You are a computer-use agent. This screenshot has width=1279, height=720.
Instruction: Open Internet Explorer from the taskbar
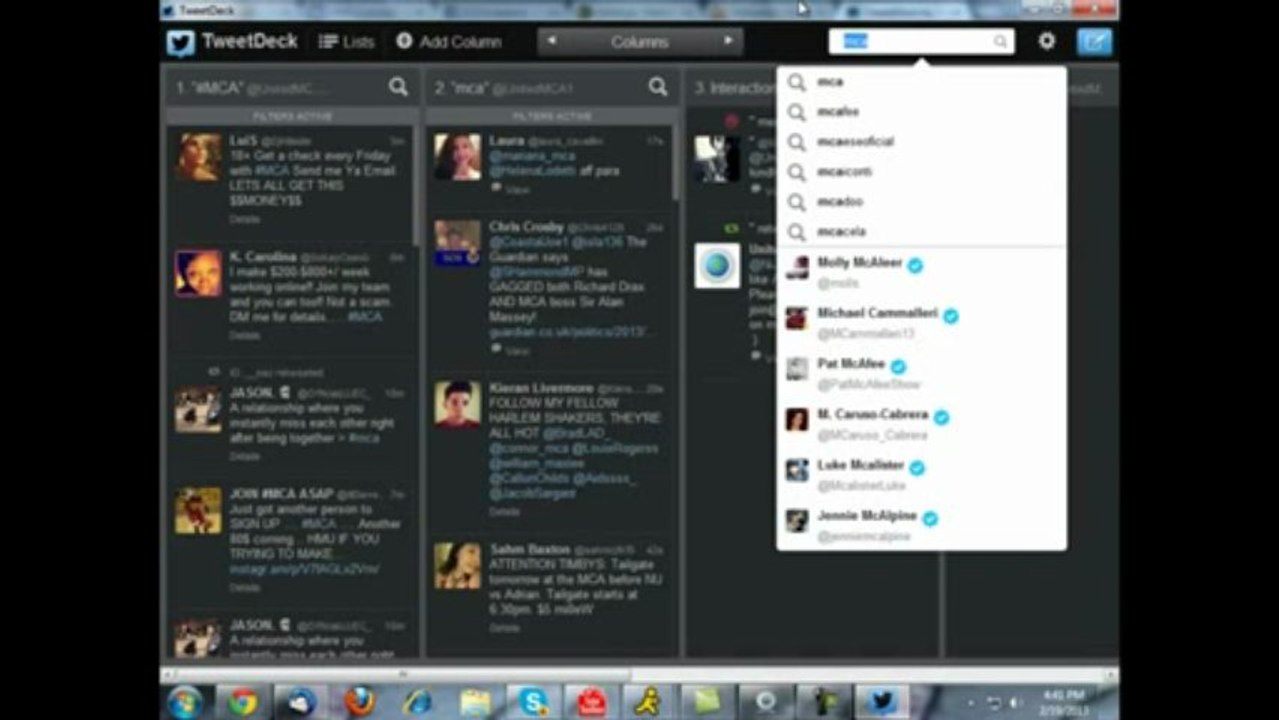tap(417, 702)
